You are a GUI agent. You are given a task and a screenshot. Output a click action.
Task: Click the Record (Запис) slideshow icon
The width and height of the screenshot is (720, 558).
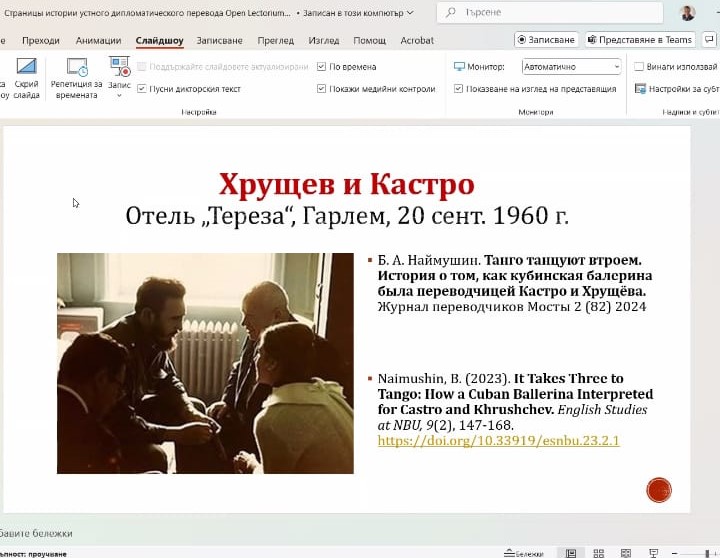(120, 67)
